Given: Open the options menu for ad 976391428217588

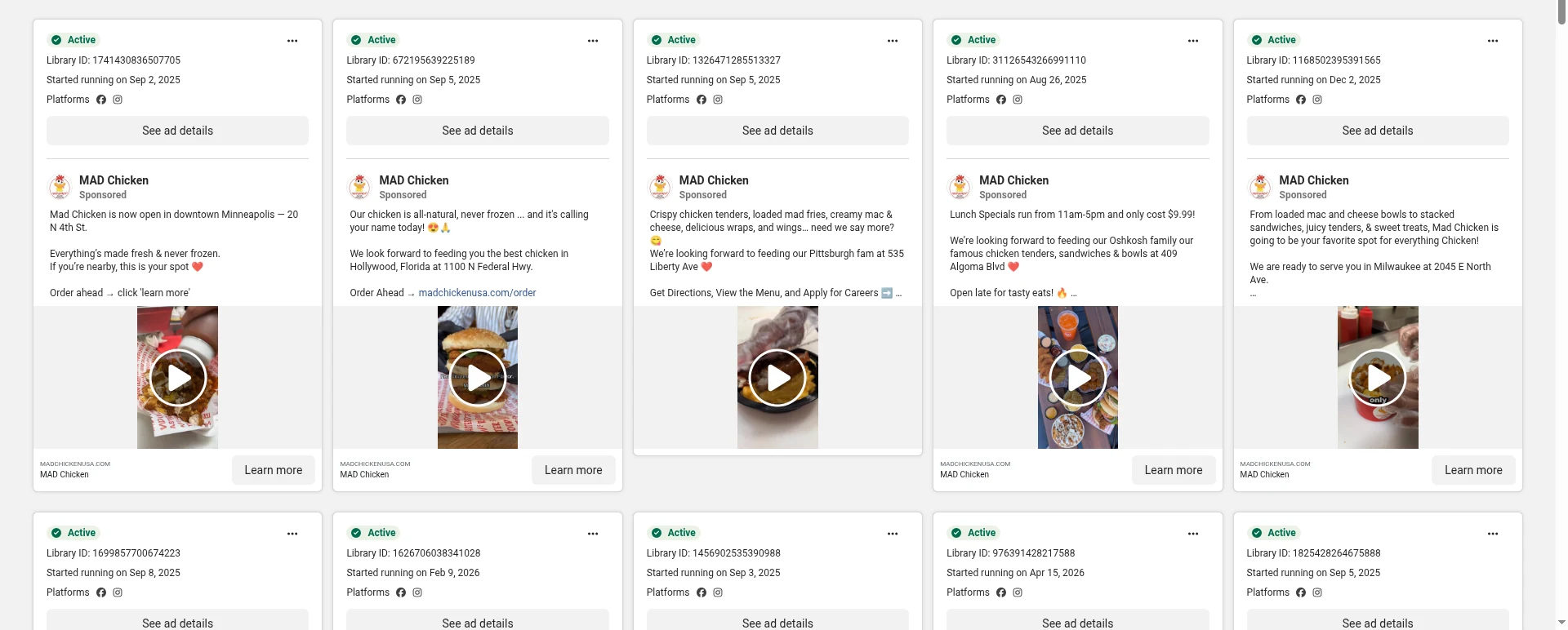Looking at the screenshot, I should point(1193,534).
